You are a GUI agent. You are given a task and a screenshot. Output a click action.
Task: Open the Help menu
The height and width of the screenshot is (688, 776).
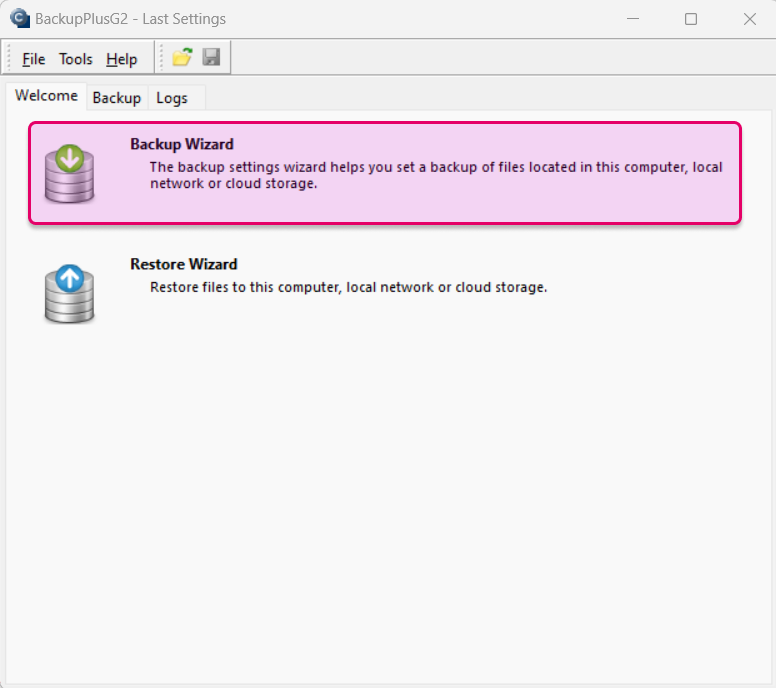click(121, 59)
